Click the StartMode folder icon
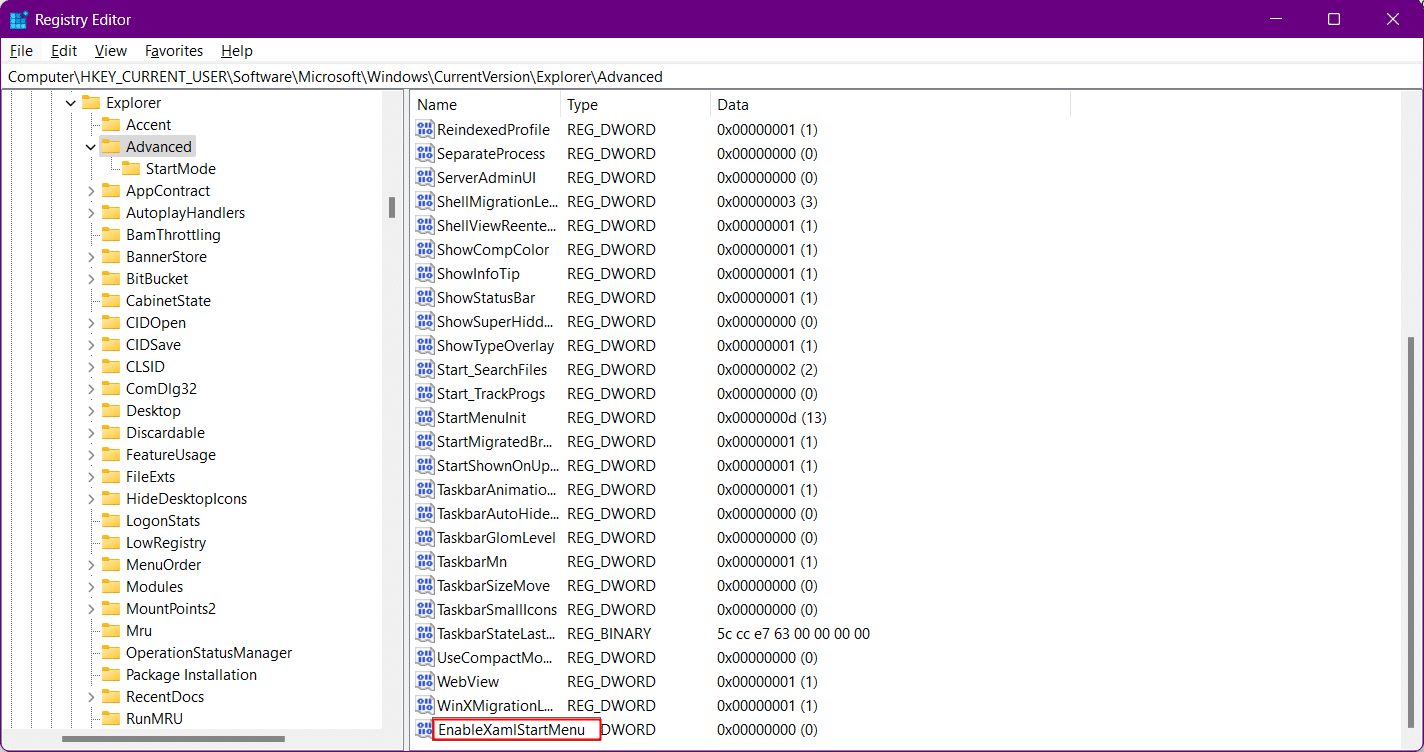The width and height of the screenshot is (1424, 752). click(x=130, y=169)
